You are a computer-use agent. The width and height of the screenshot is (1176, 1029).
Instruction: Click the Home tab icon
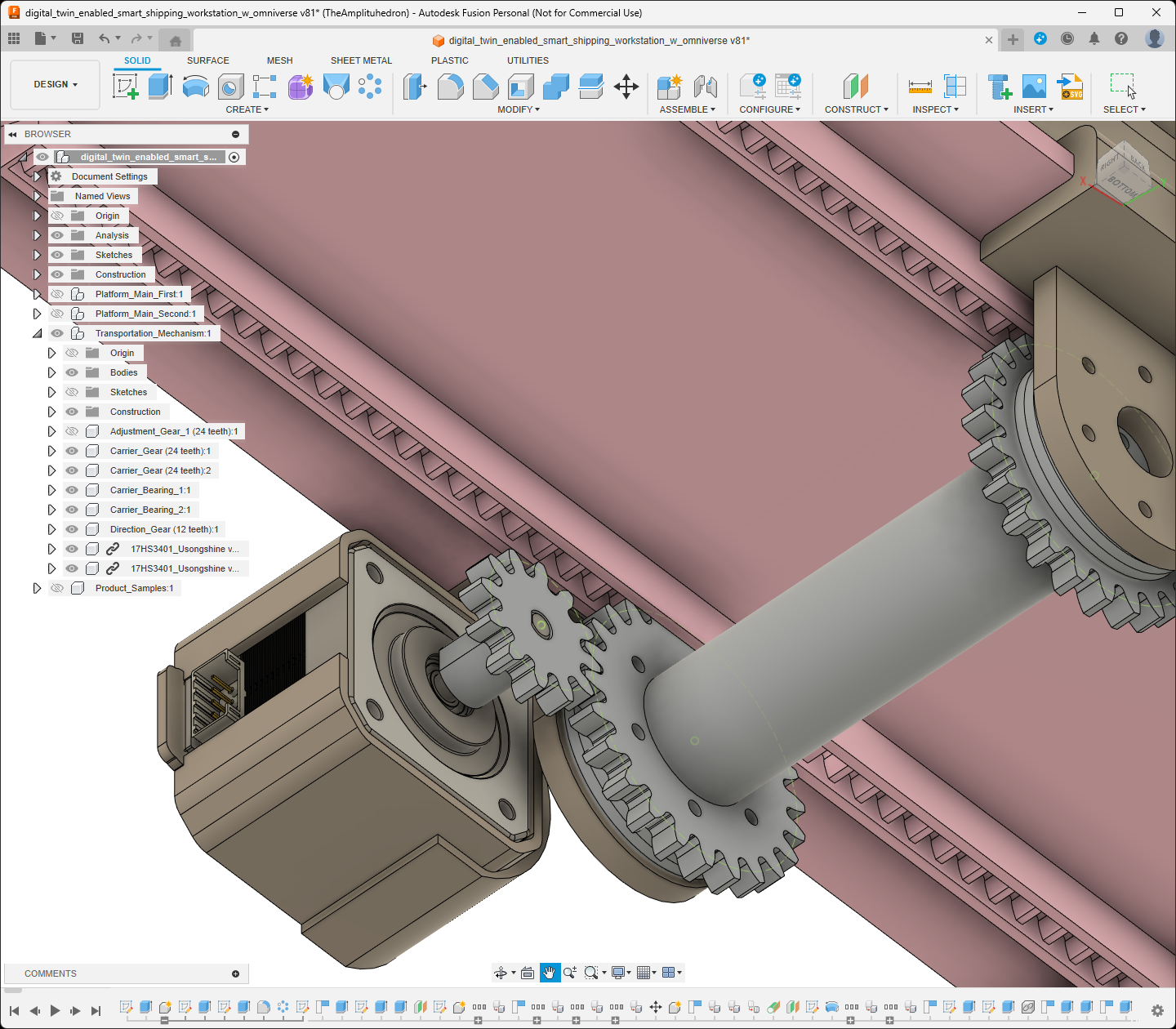click(x=175, y=40)
